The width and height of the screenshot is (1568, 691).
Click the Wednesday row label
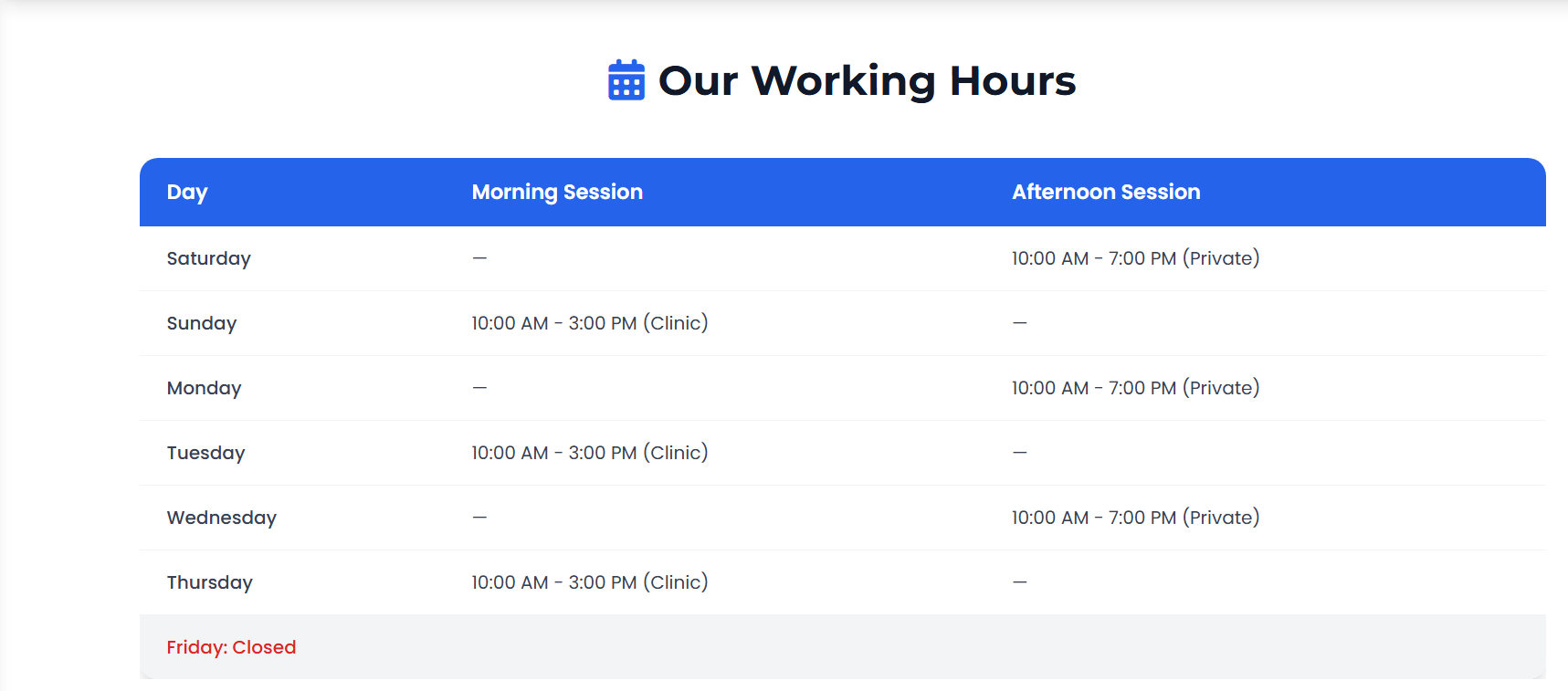pos(221,518)
